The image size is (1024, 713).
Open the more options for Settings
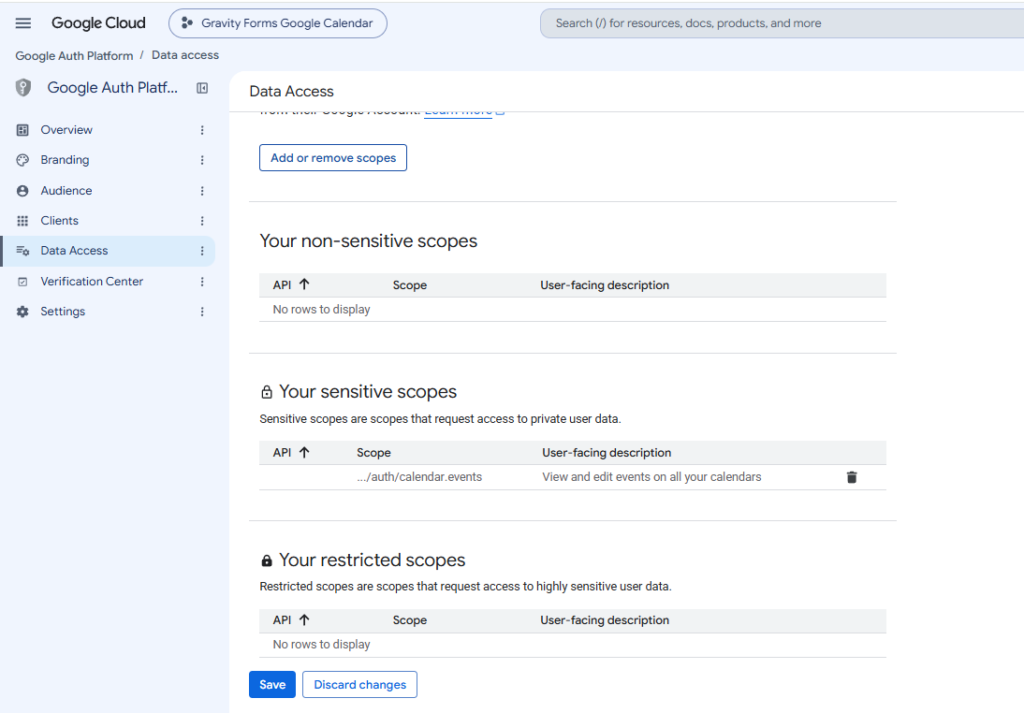point(202,311)
